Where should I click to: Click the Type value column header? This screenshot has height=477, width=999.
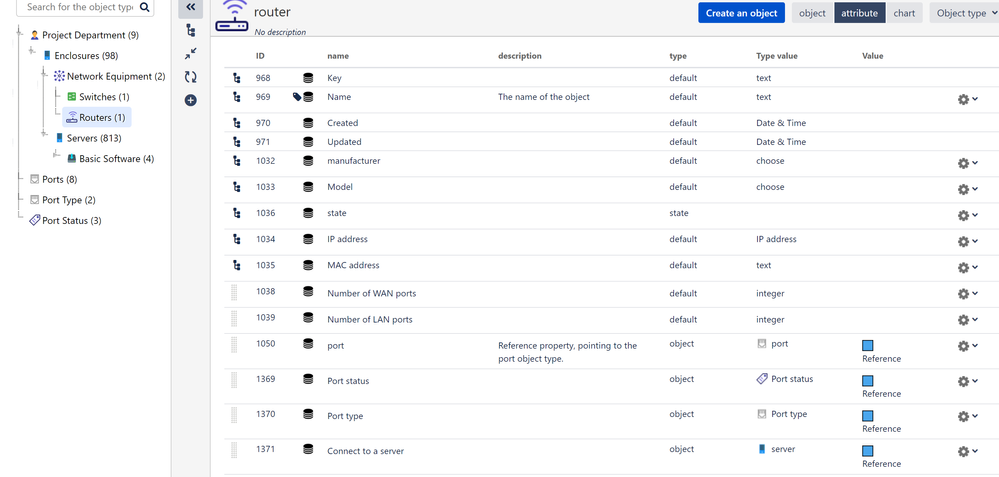pyautogui.click(x=777, y=56)
